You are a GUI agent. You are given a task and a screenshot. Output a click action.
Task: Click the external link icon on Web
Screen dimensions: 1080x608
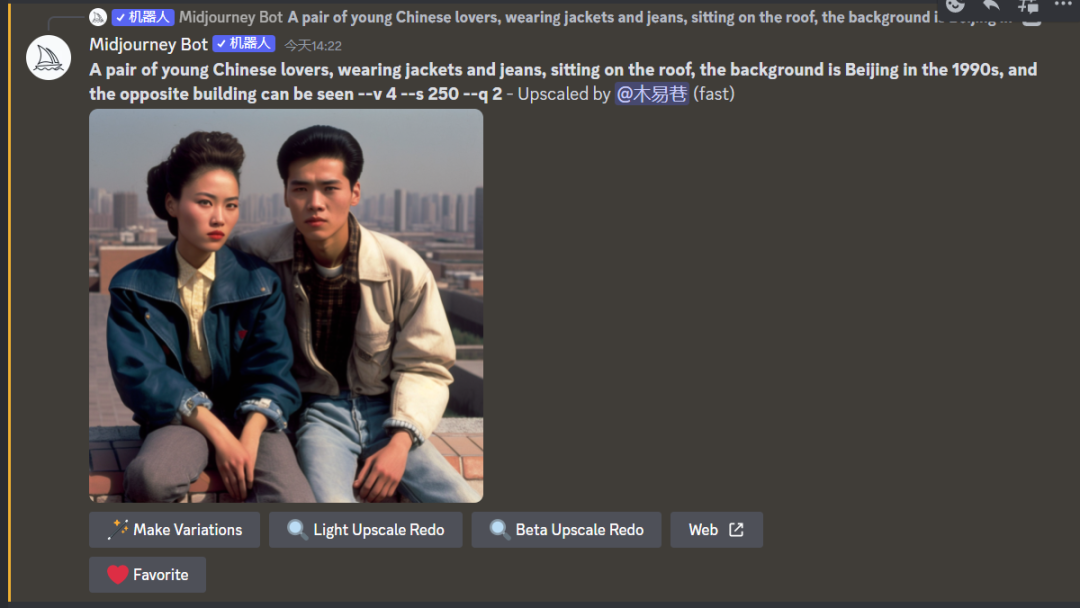pos(736,530)
